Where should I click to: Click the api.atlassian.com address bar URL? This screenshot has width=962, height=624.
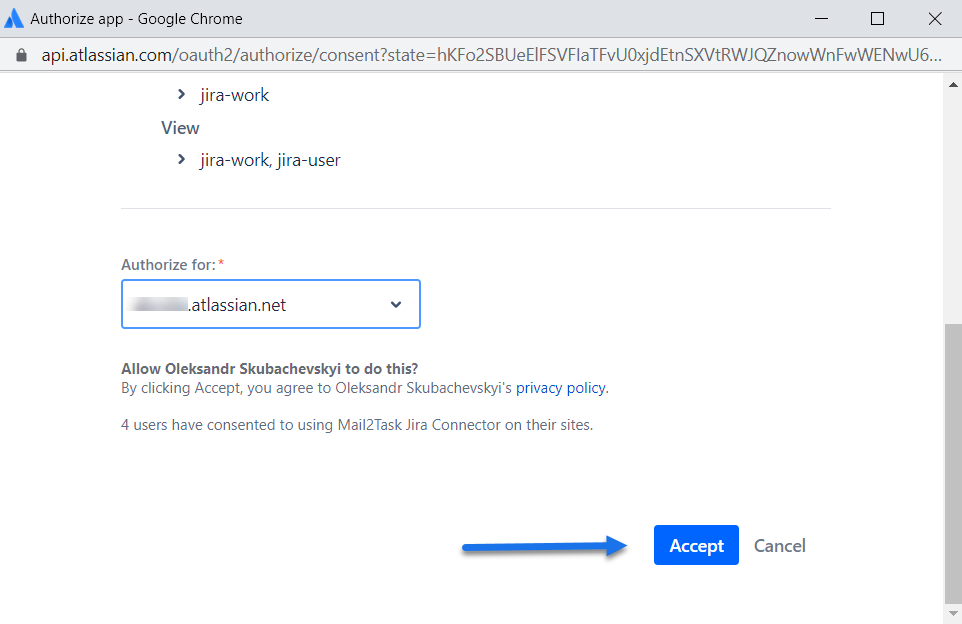[x=490, y=56]
